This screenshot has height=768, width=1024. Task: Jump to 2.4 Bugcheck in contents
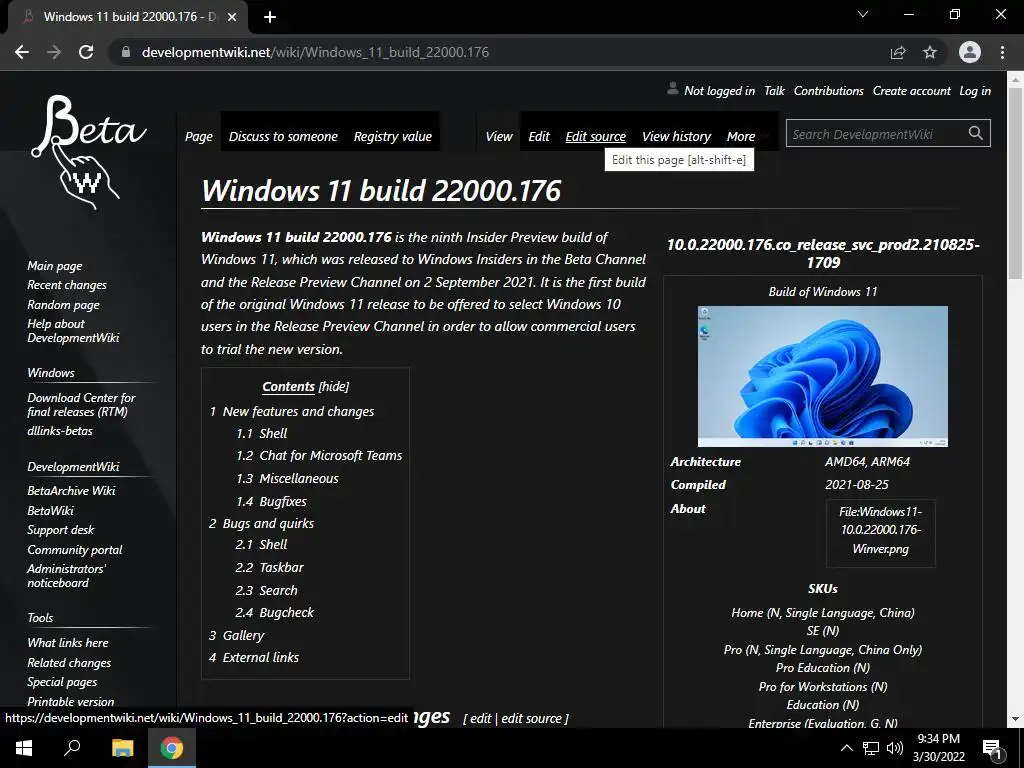coord(274,613)
